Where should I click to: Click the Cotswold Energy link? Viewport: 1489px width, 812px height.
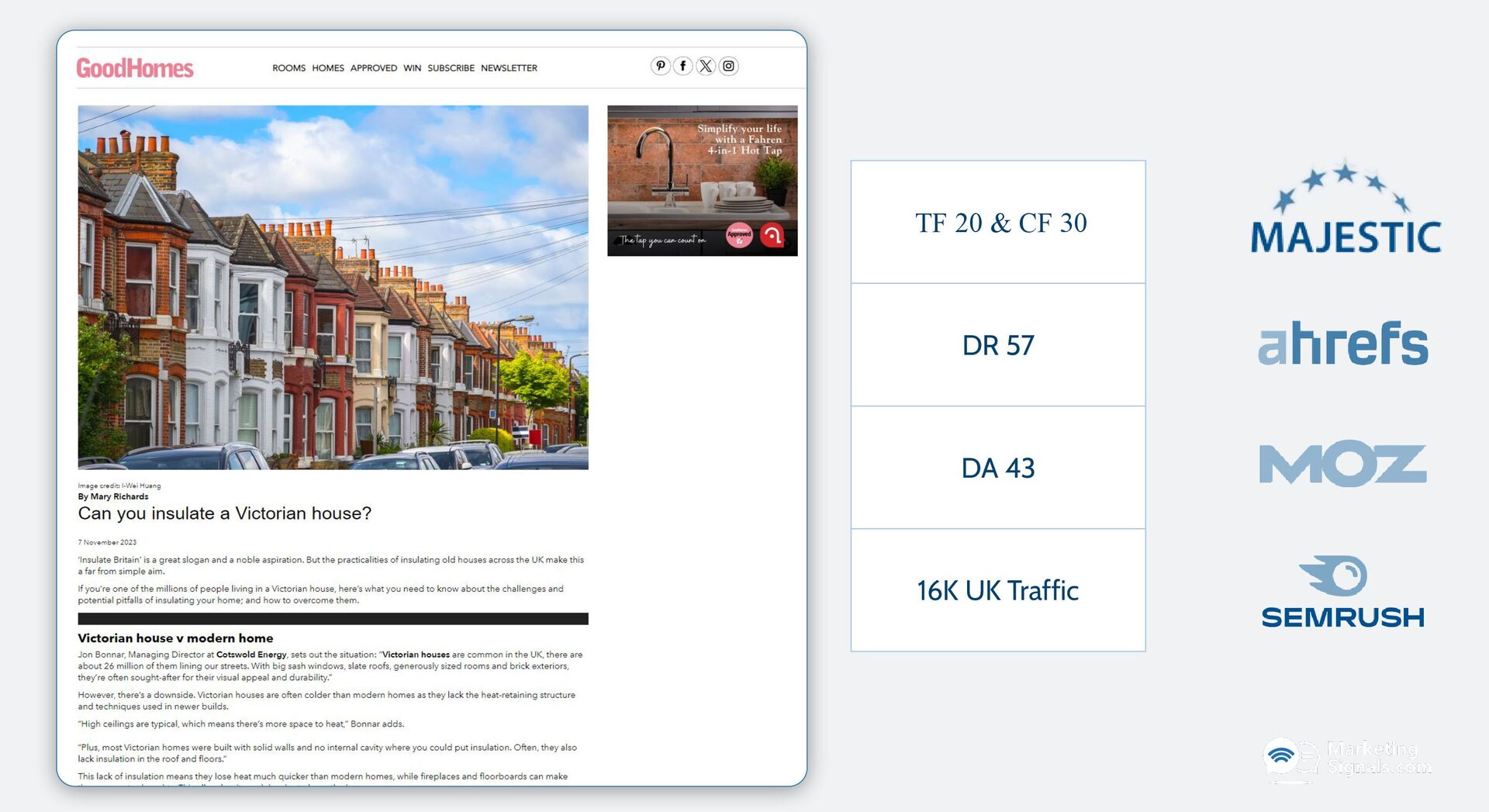(251, 655)
